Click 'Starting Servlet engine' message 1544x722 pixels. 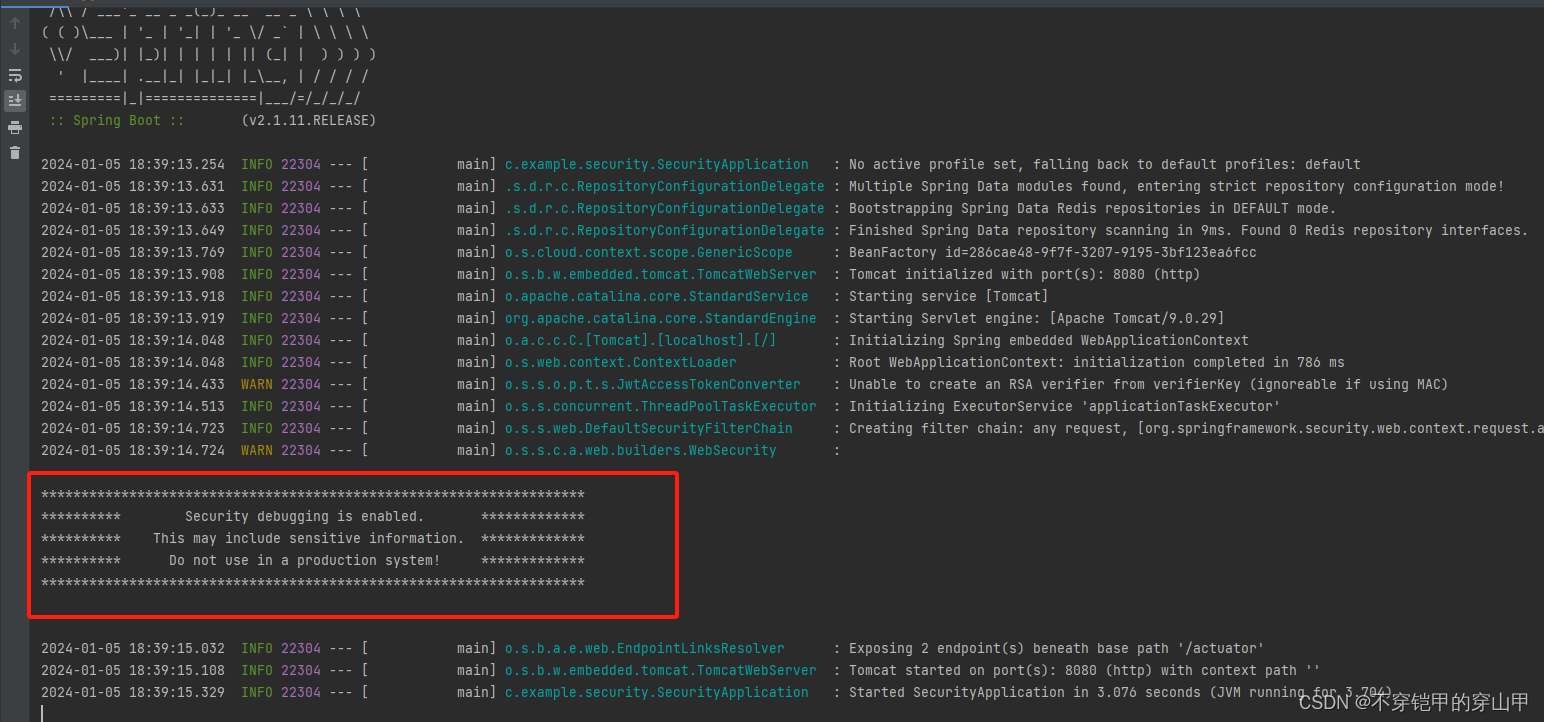tap(1036, 318)
